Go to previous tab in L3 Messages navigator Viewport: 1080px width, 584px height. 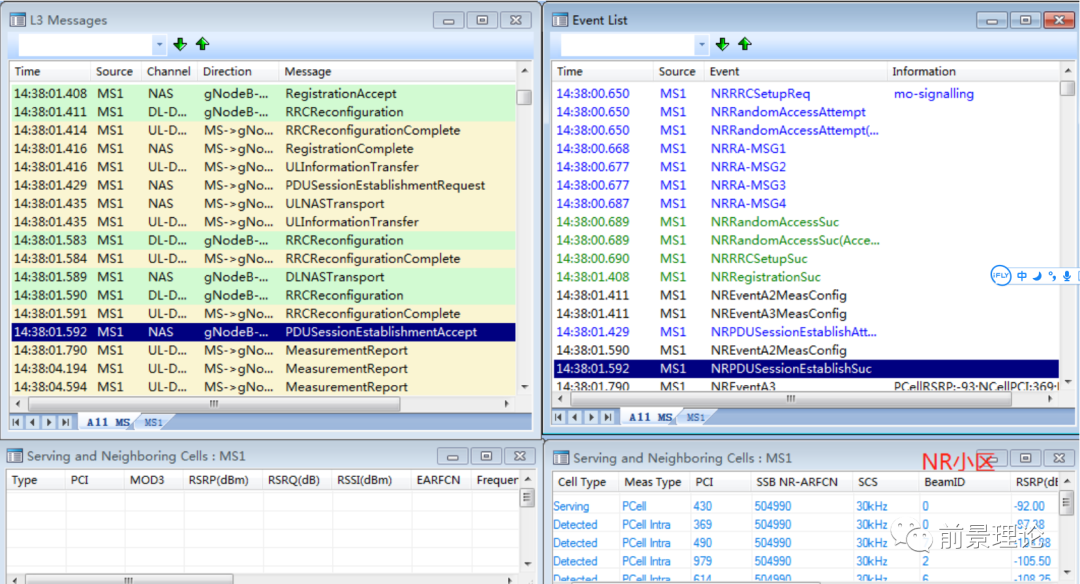tap(32, 422)
